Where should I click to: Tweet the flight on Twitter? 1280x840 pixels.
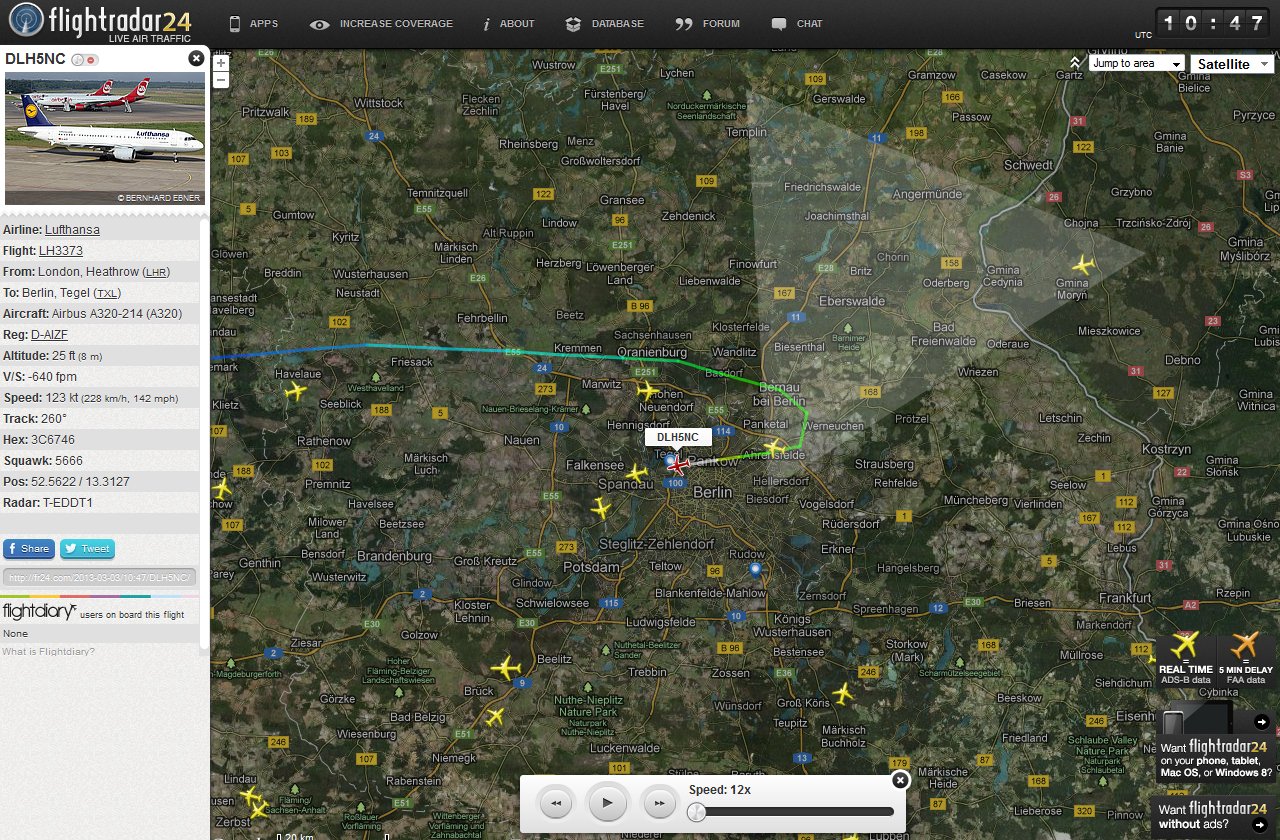pyautogui.click(x=87, y=548)
